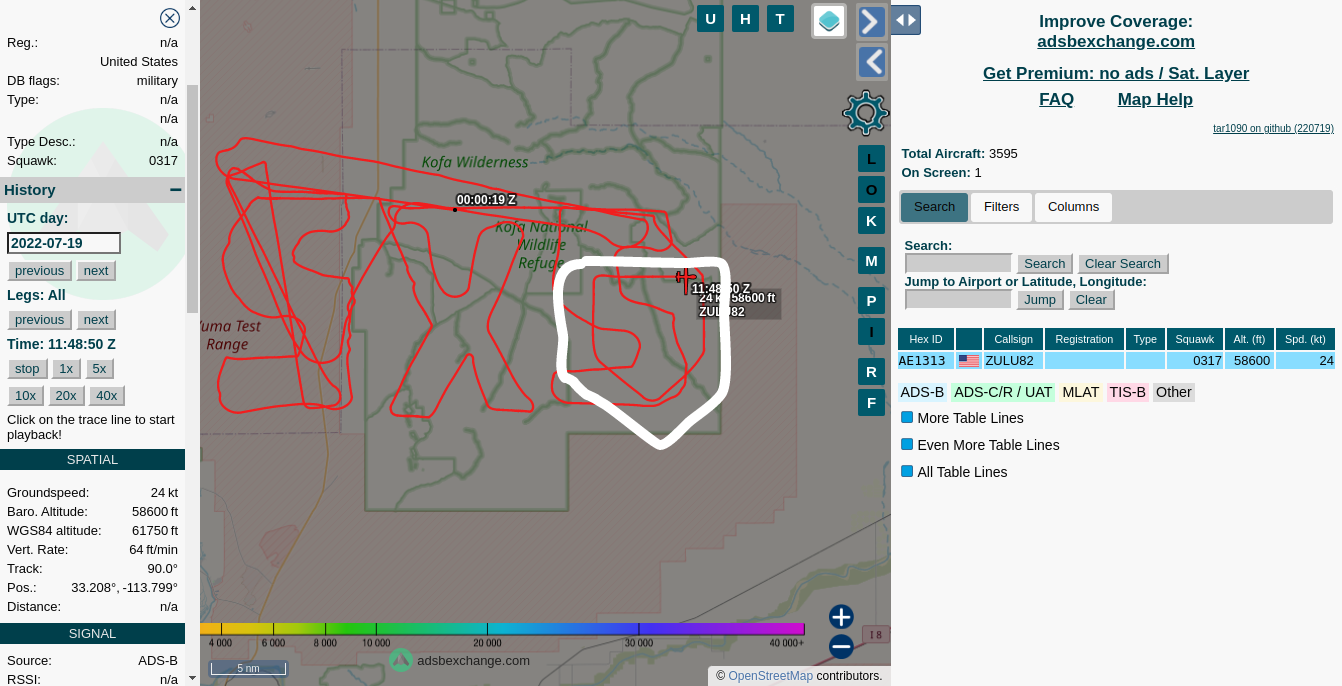Viewport: 1342px width, 686px height.
Task: Toggle the L map option
Action: click(871, 159)
